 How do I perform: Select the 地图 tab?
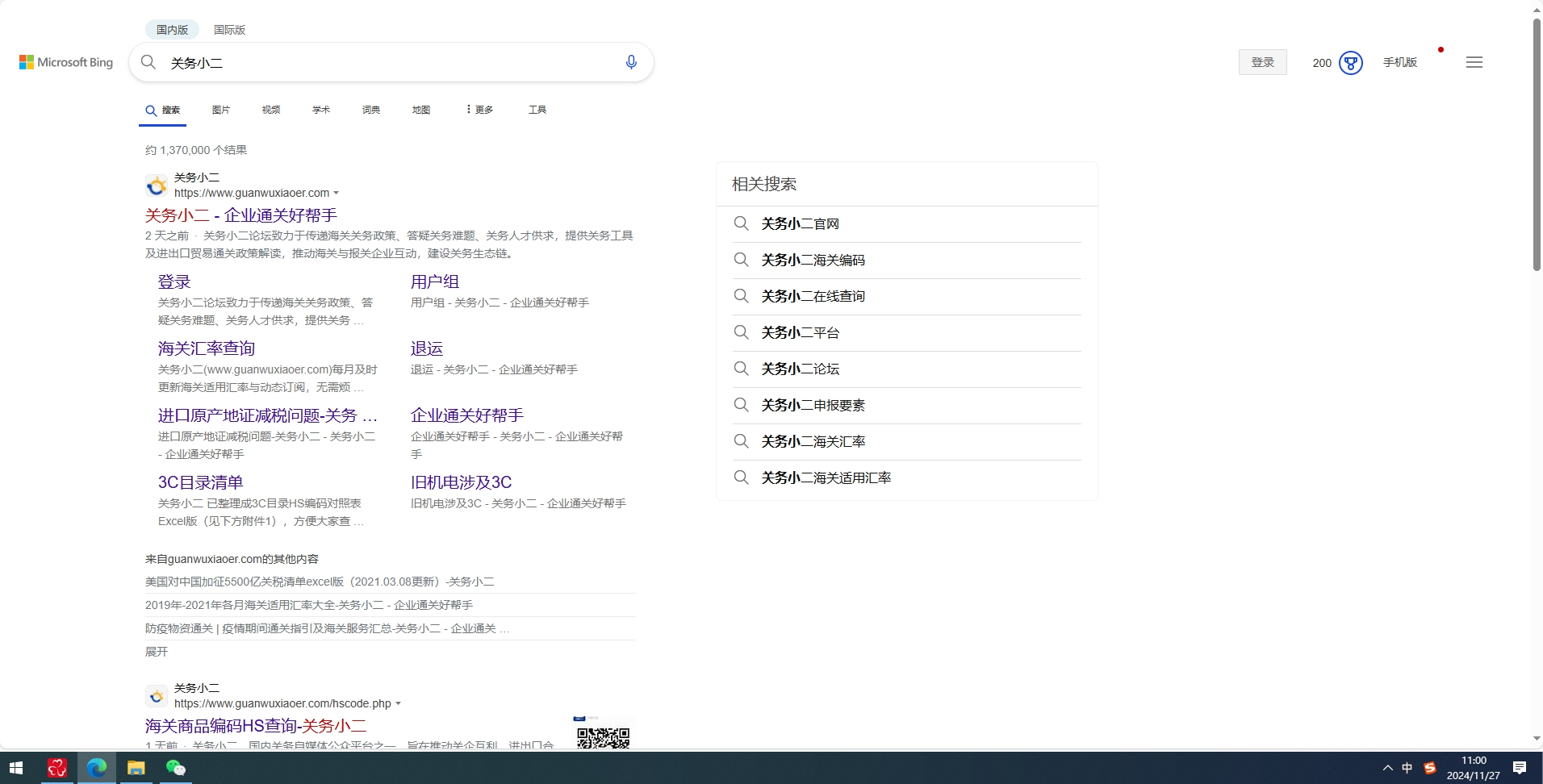421,110
